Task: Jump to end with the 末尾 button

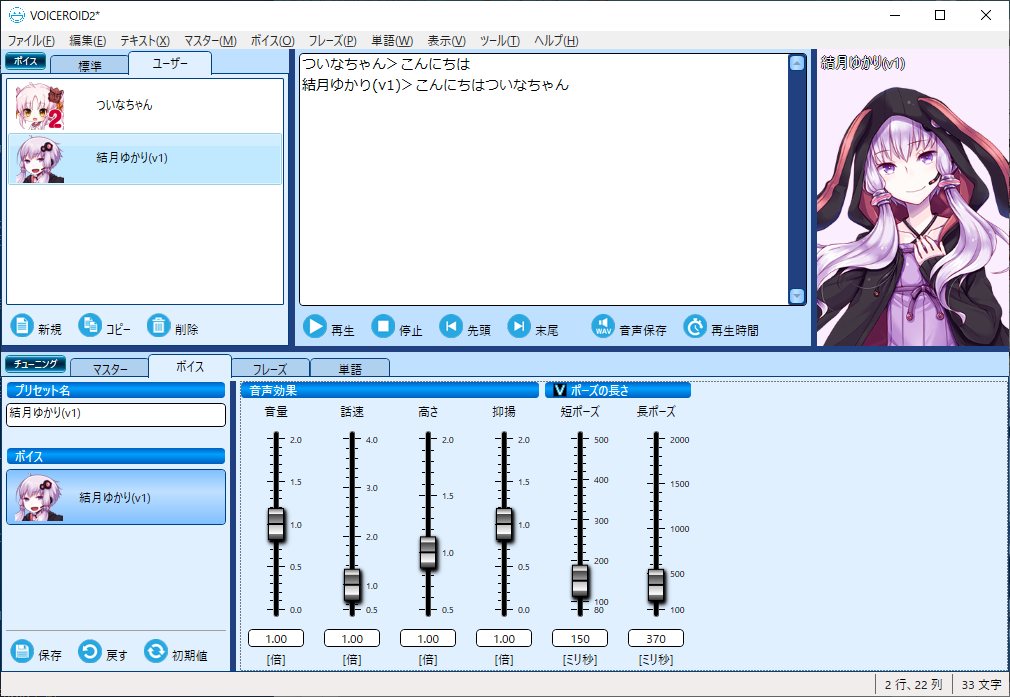Action: [533, 327]
